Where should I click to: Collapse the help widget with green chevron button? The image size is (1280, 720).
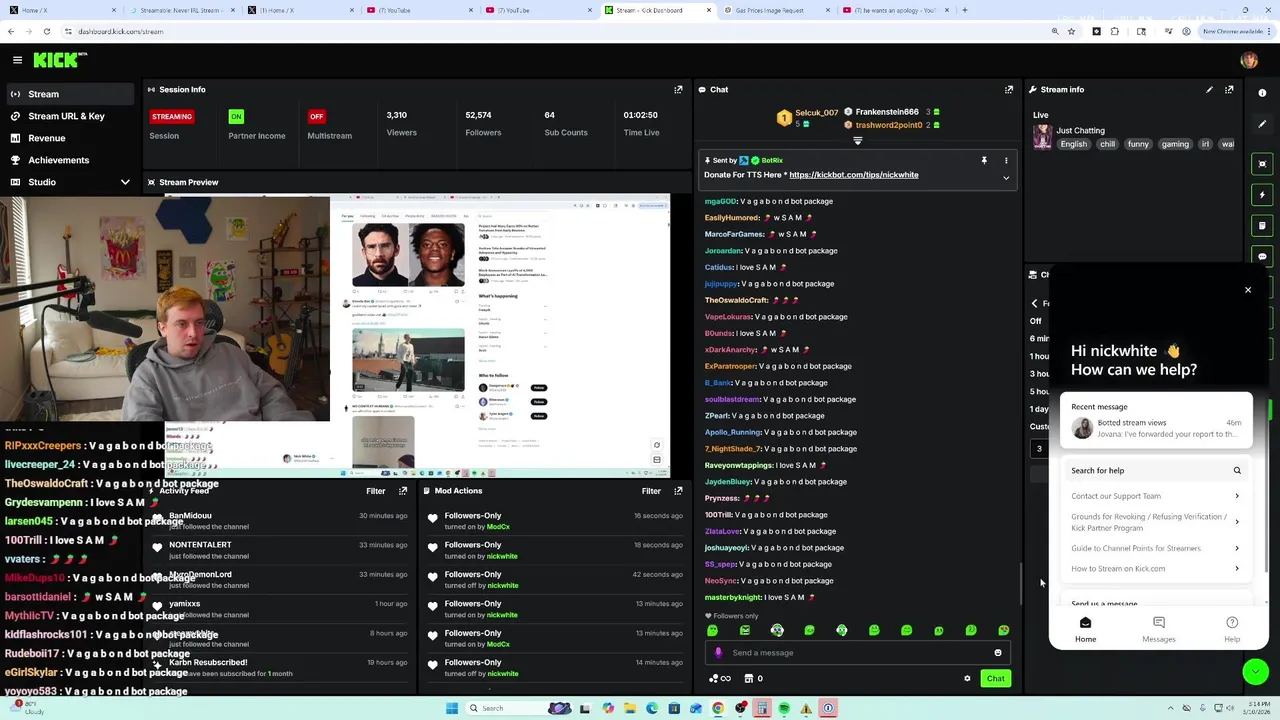[x=1255, y=672]
